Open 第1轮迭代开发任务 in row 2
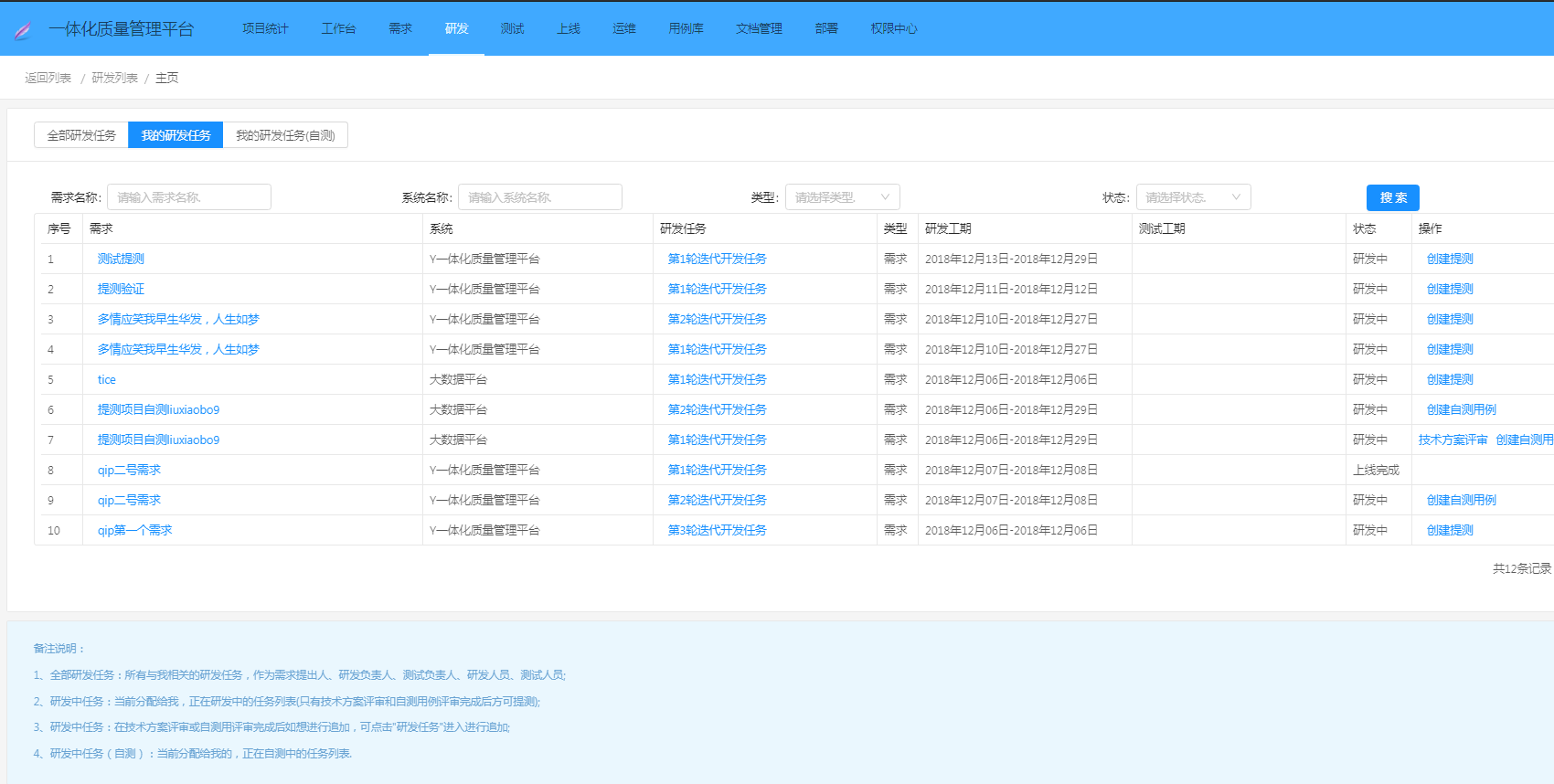Viewport: 1554px width, 784px height. 718,289
